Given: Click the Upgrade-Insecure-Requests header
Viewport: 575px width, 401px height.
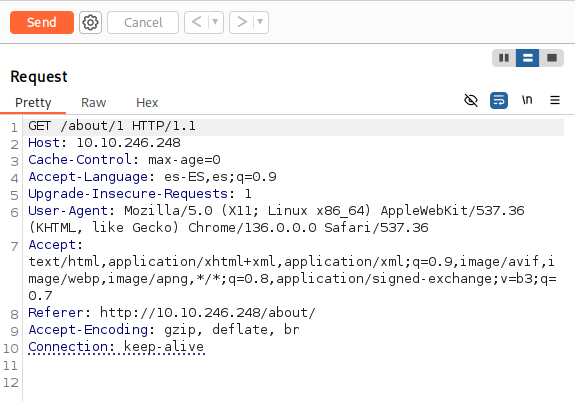Looking at the screenshot, I should [139, 194].
